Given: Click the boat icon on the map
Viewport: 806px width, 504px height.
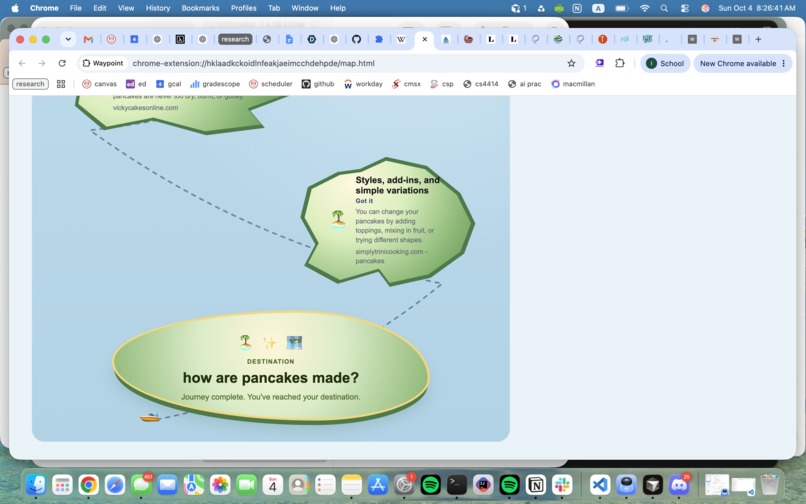Looking at the screenshot, I should point(150,418).
